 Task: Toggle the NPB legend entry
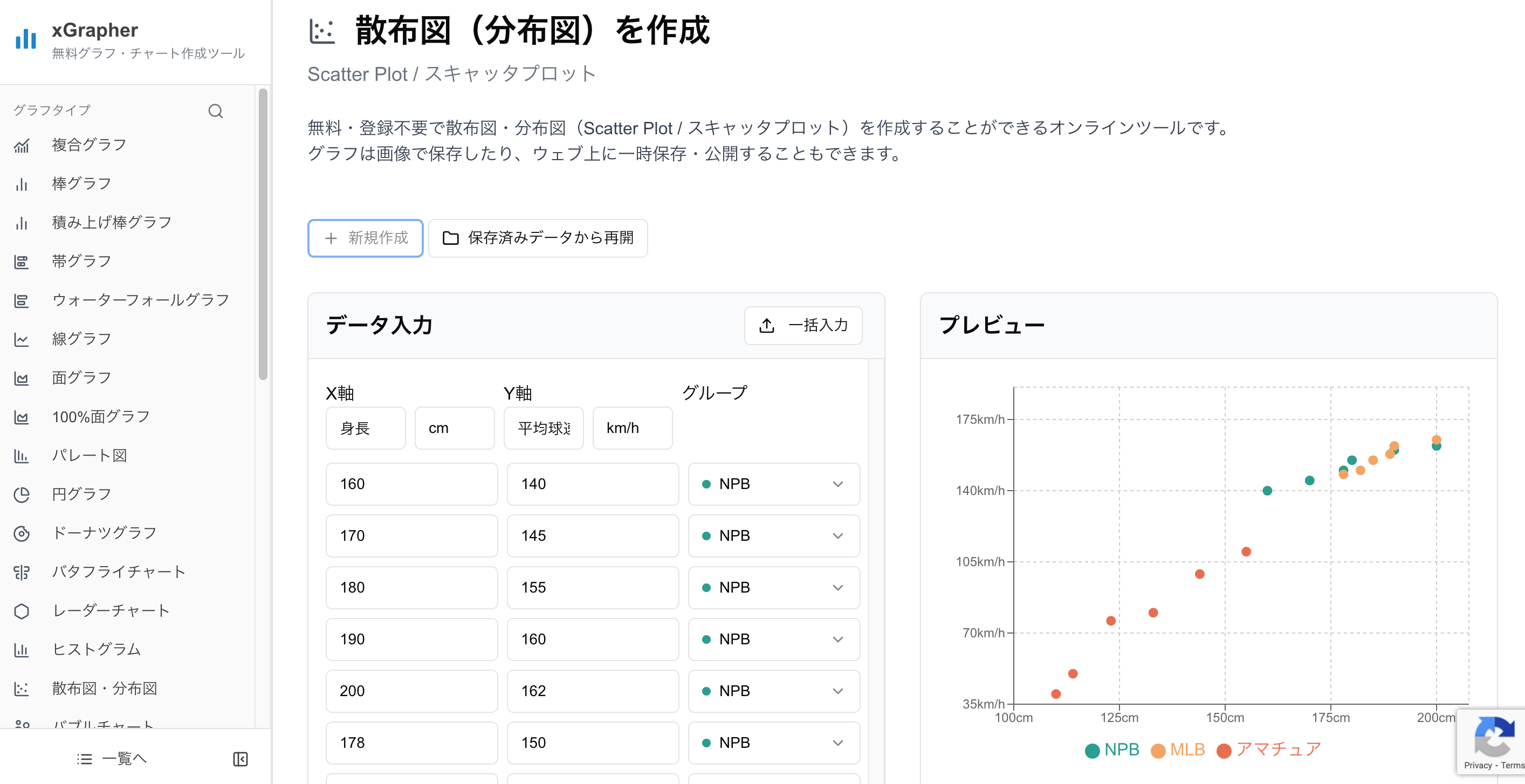[1112, 749]
